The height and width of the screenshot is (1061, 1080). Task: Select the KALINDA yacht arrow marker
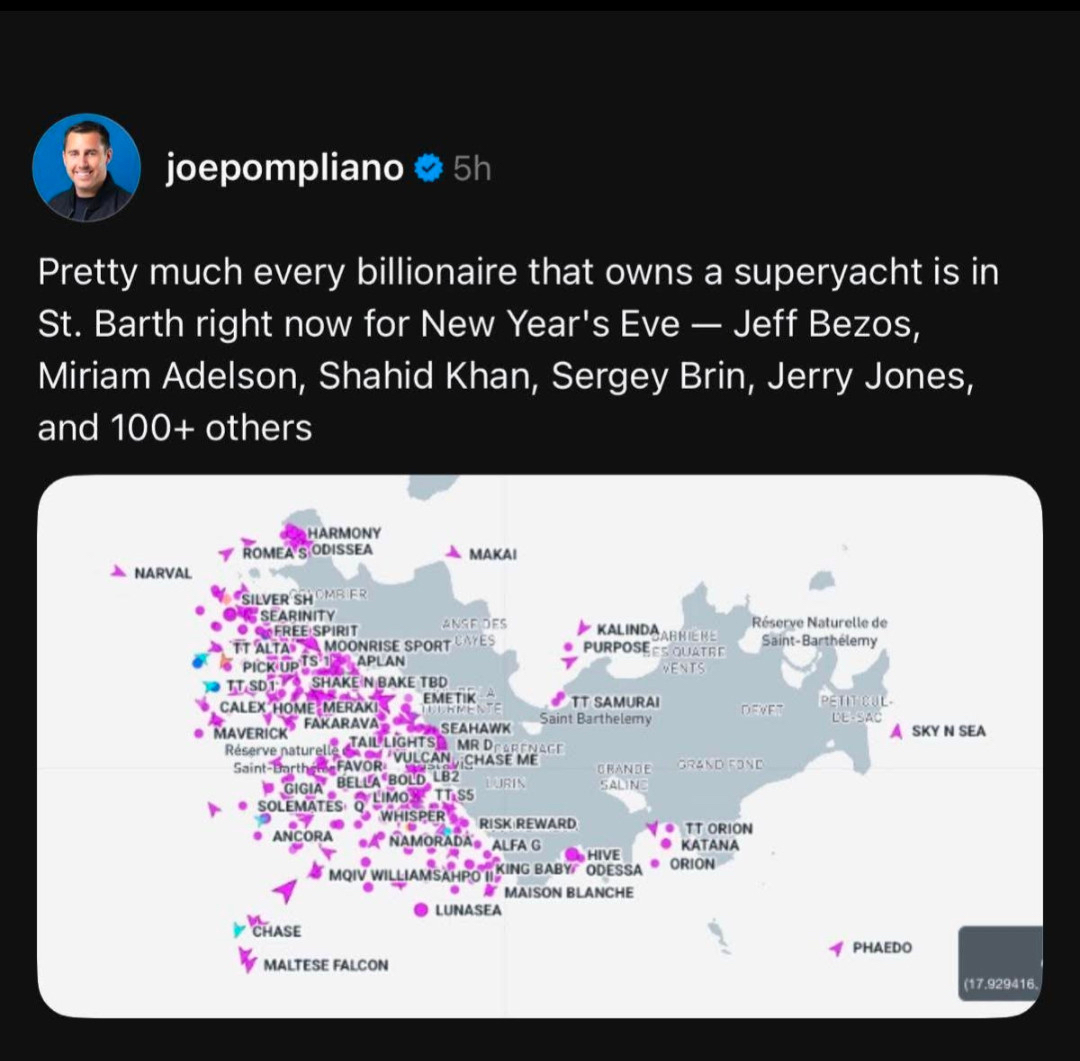tap(583, 628)
